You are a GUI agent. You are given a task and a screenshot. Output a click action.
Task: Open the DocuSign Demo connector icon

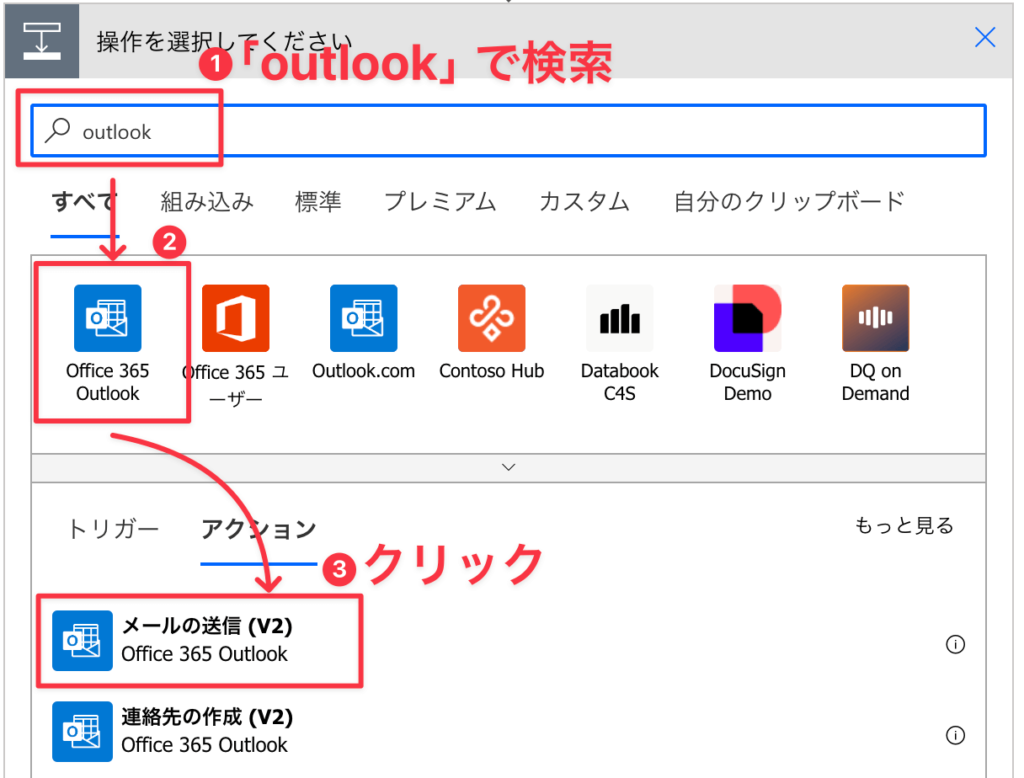(748, 318)
